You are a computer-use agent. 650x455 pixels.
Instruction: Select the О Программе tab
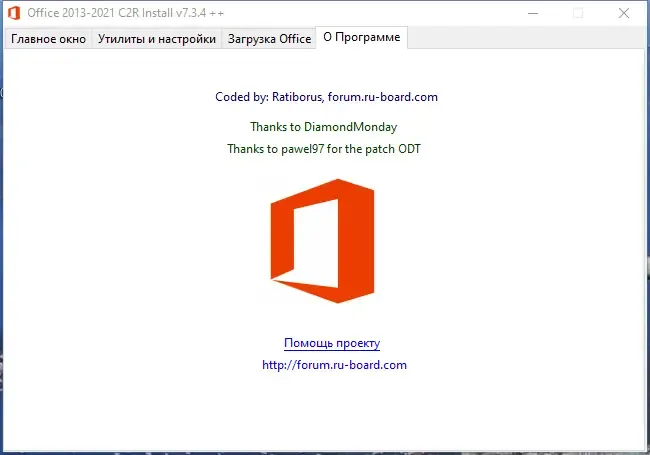[x=361, y=38]
